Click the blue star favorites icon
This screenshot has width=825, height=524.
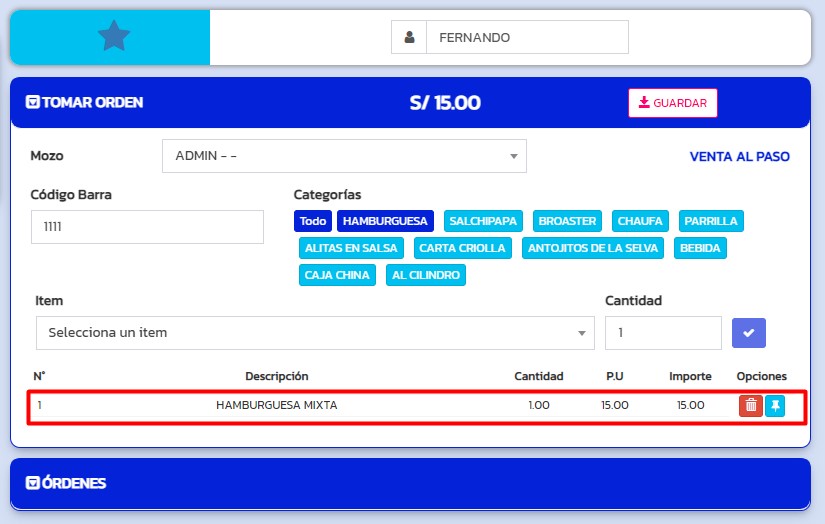[114, 37]
